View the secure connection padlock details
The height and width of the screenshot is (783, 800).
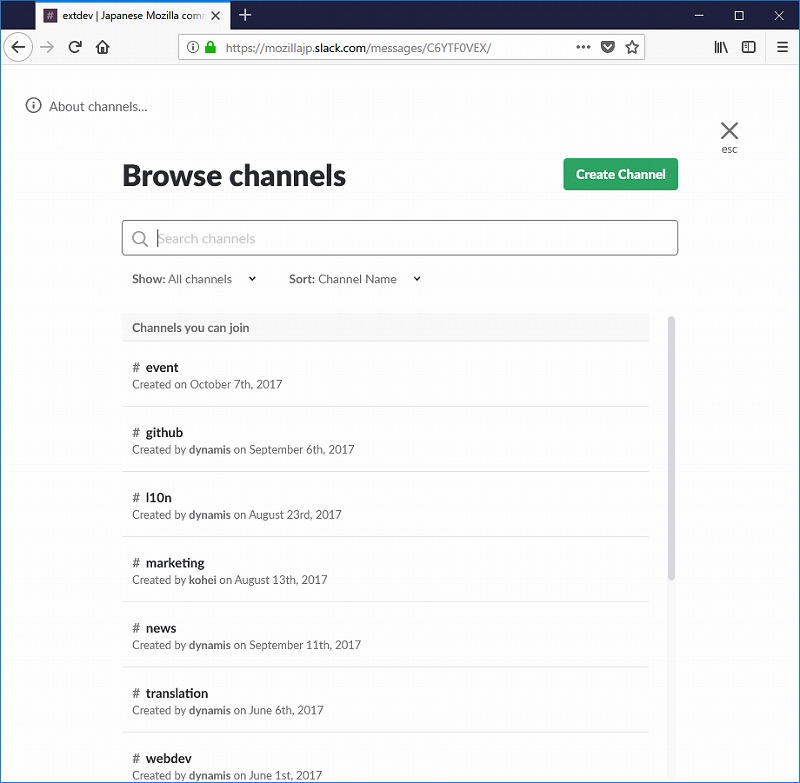210,47
